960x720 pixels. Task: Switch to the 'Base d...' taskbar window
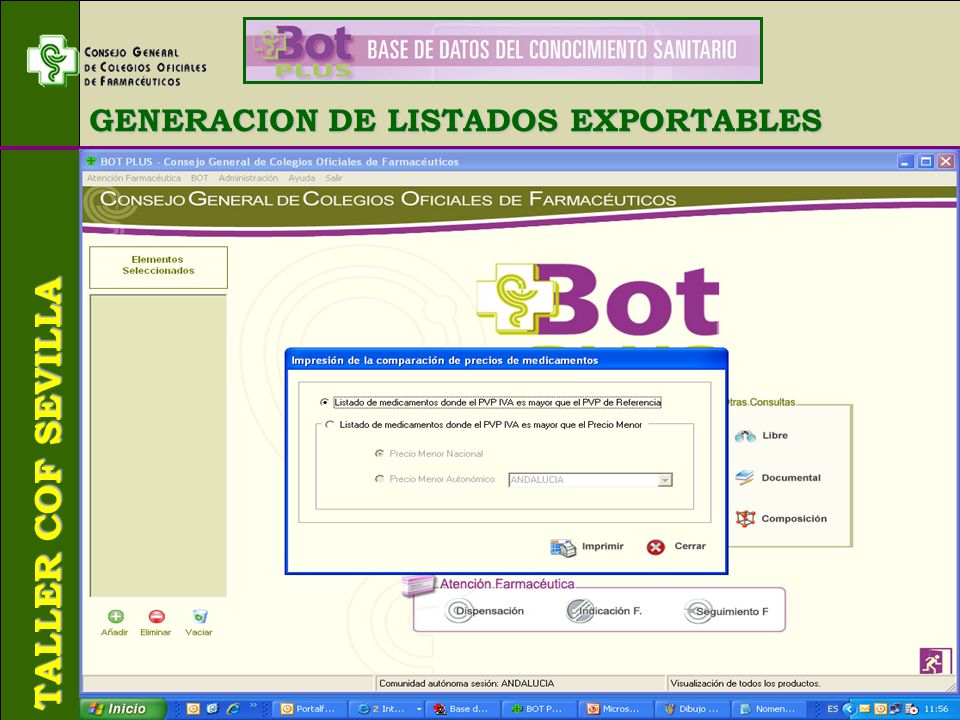point(462,709)
